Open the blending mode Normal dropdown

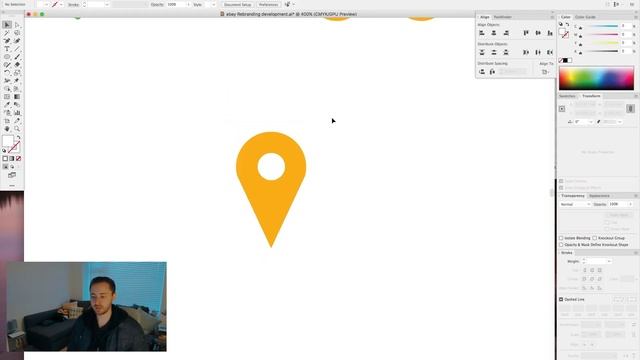(575, 204)
